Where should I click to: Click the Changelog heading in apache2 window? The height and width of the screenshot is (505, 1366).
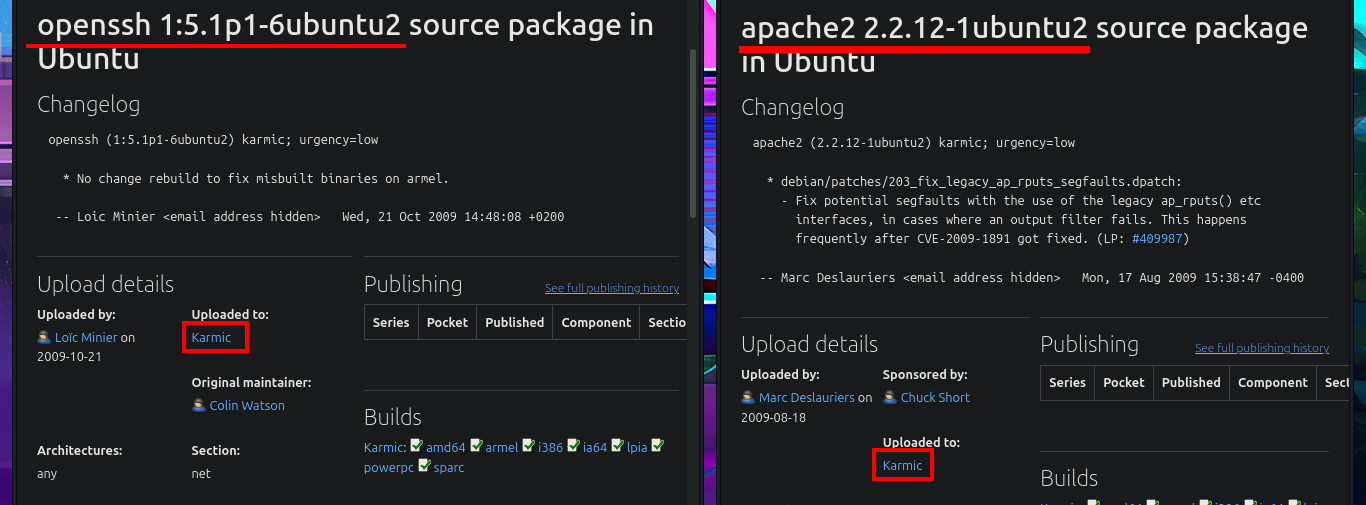792,107
